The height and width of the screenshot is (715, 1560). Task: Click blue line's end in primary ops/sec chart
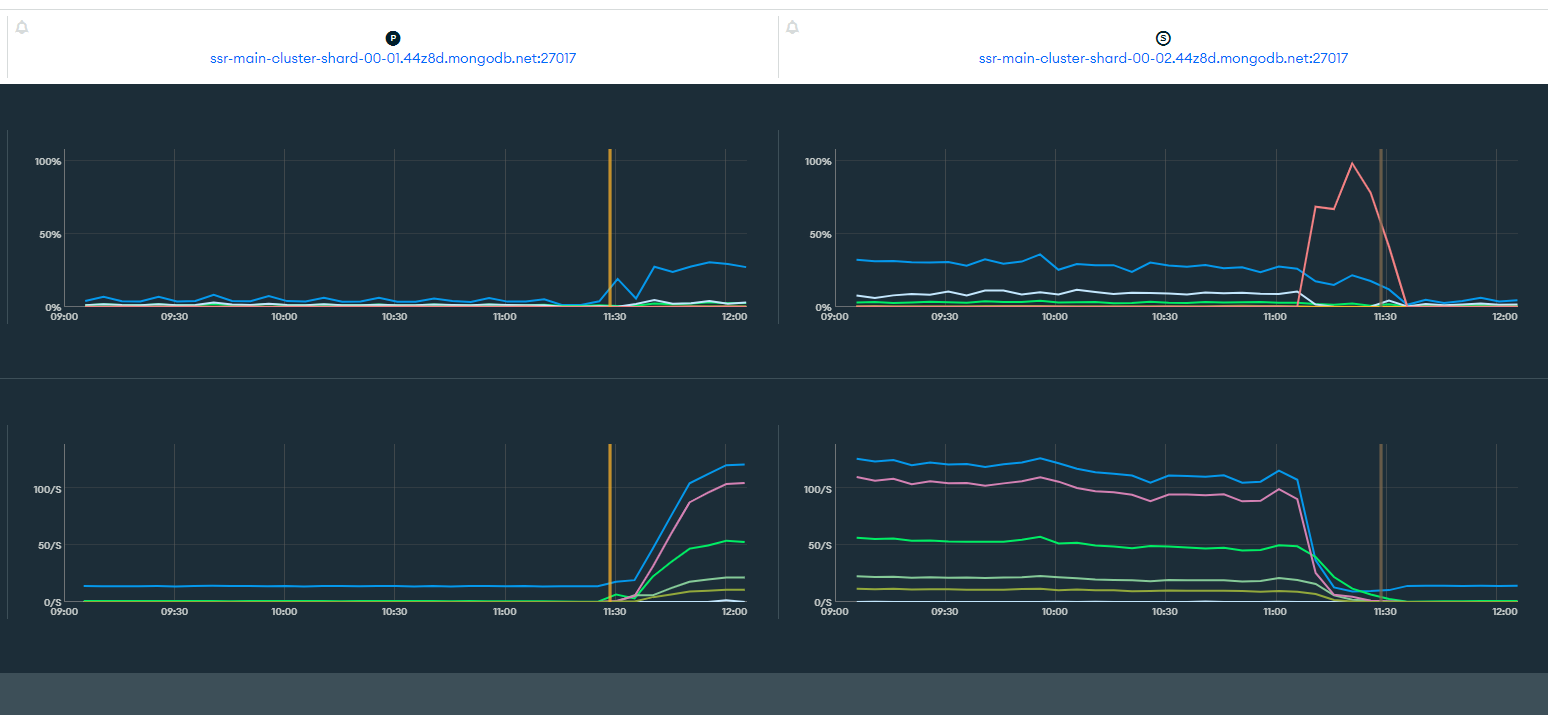pos(745,465)
